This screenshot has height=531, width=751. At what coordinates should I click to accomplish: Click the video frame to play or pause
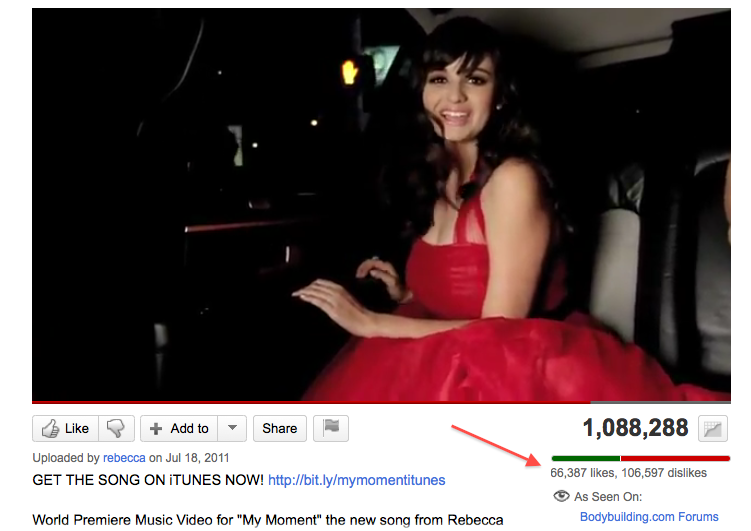coord(380,200)
